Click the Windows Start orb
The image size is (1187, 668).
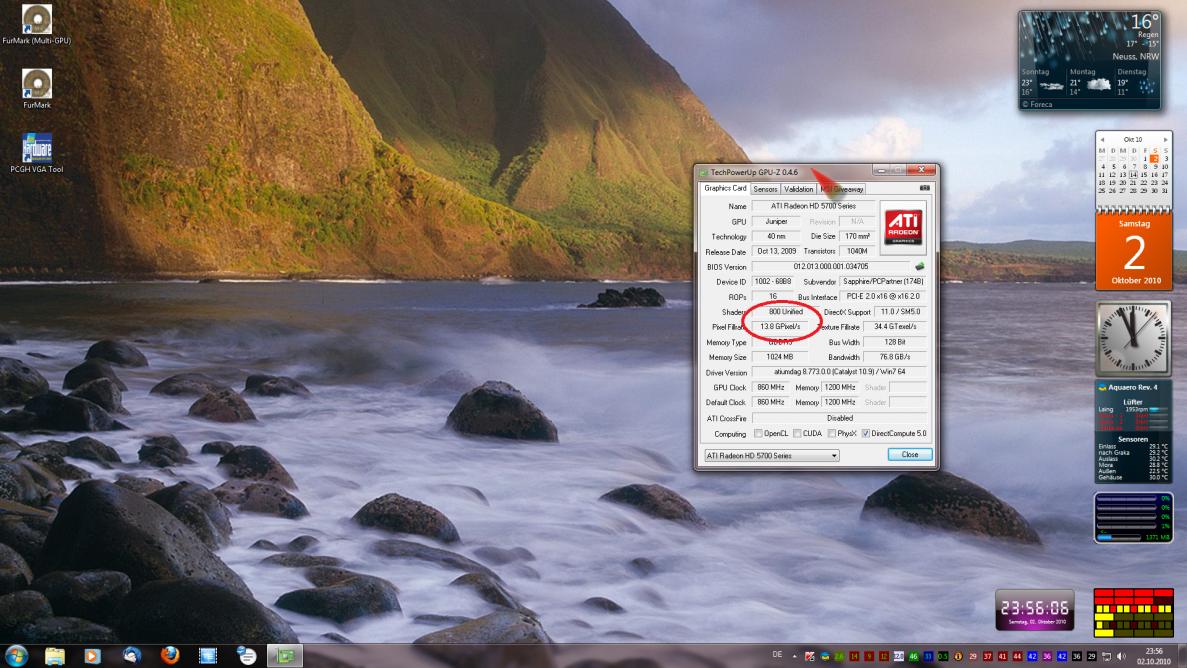[x=16, y=655]
